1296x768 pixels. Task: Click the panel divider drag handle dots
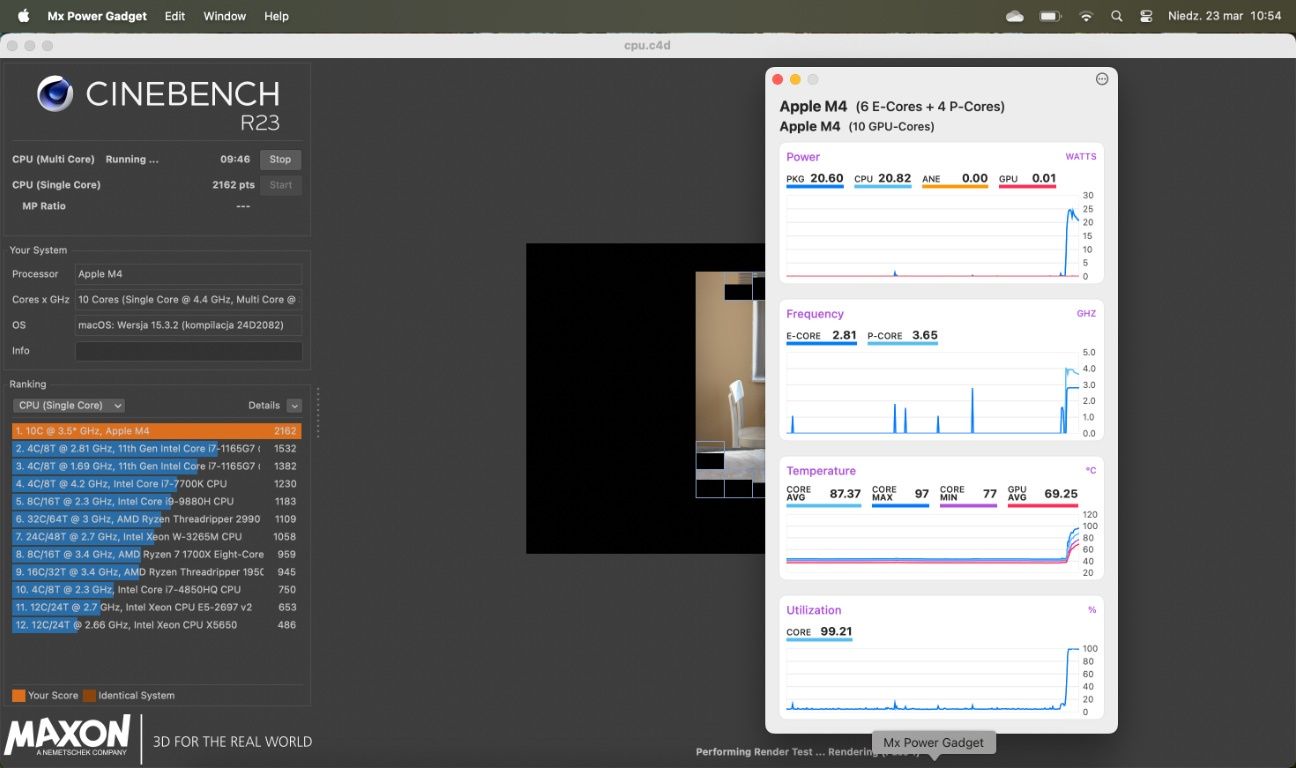[318, 413]
